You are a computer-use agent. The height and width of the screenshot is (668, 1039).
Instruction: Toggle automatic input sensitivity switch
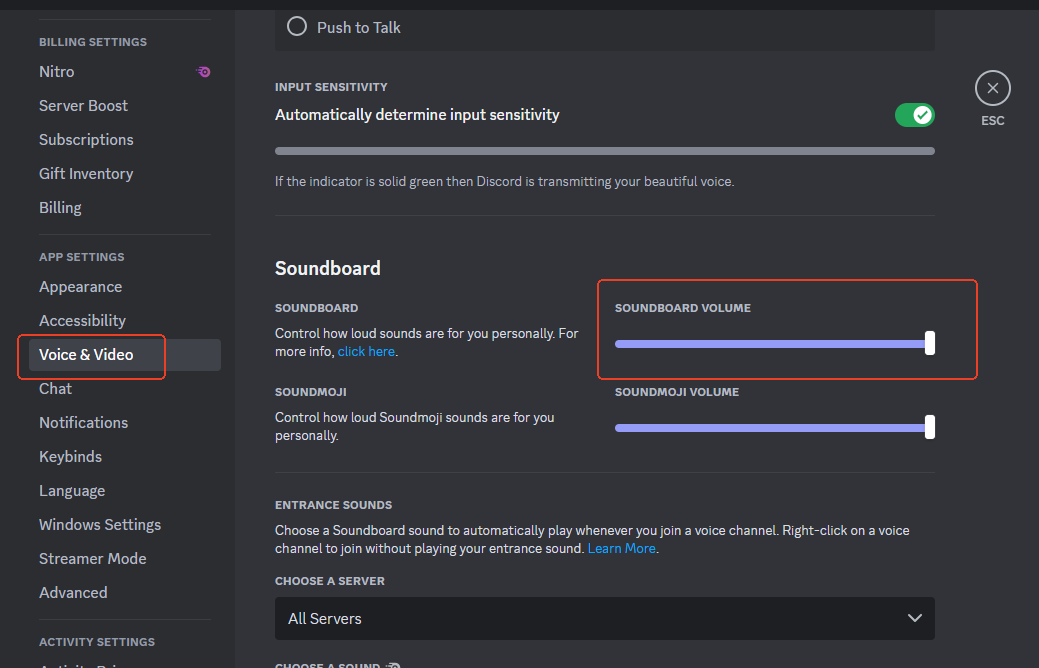(914, 115)
